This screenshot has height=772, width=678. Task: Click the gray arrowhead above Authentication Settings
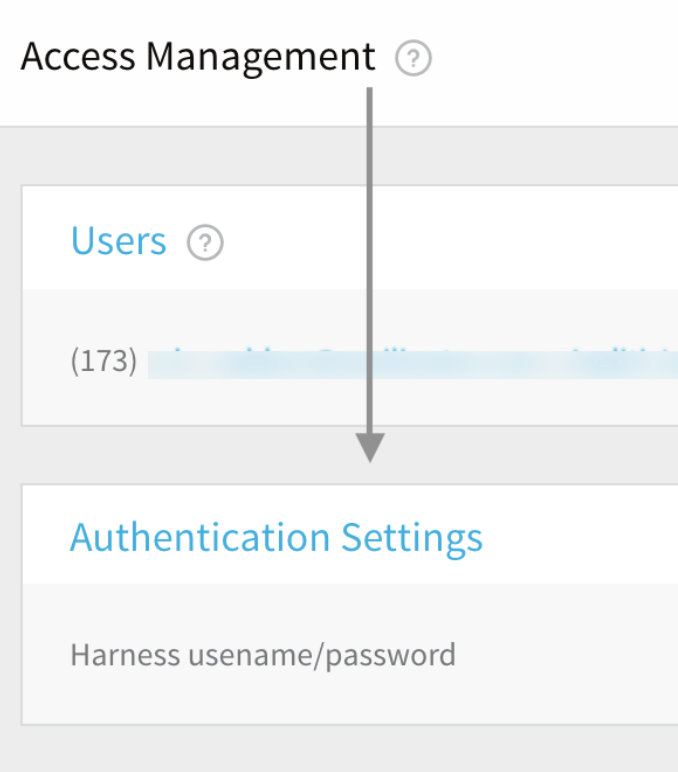[x=370, y=448]
